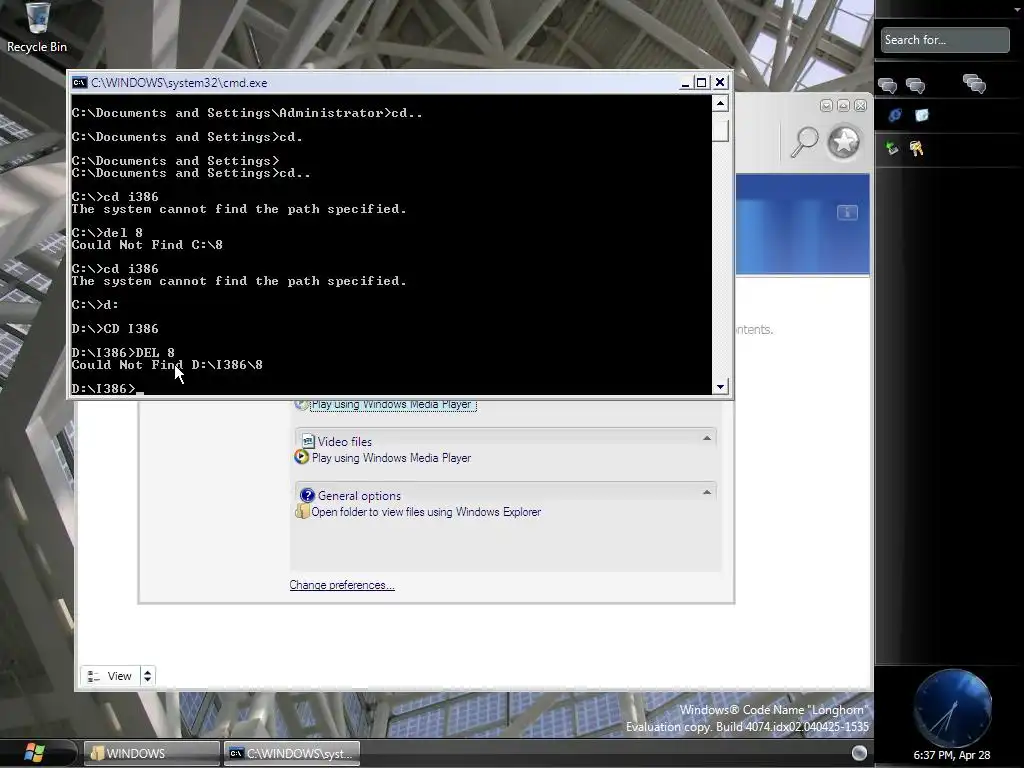
Task: Click the General options question mark icon
Action: point(307,495)
